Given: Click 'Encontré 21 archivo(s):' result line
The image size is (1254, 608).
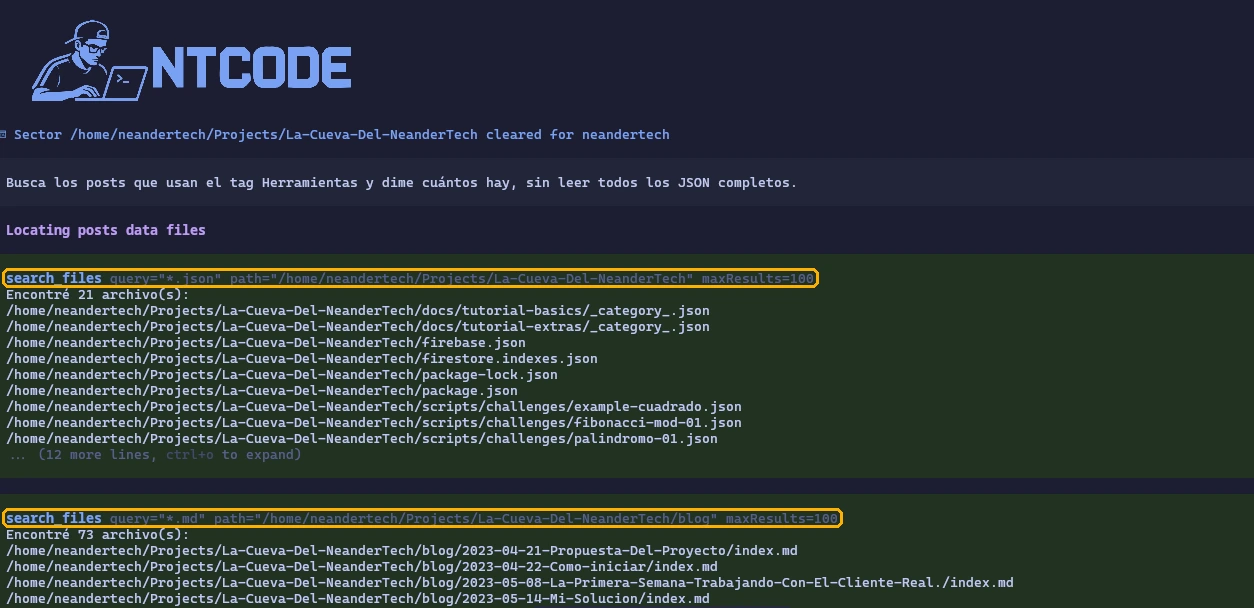Looking at the screenshot, I should click(98, 294).
